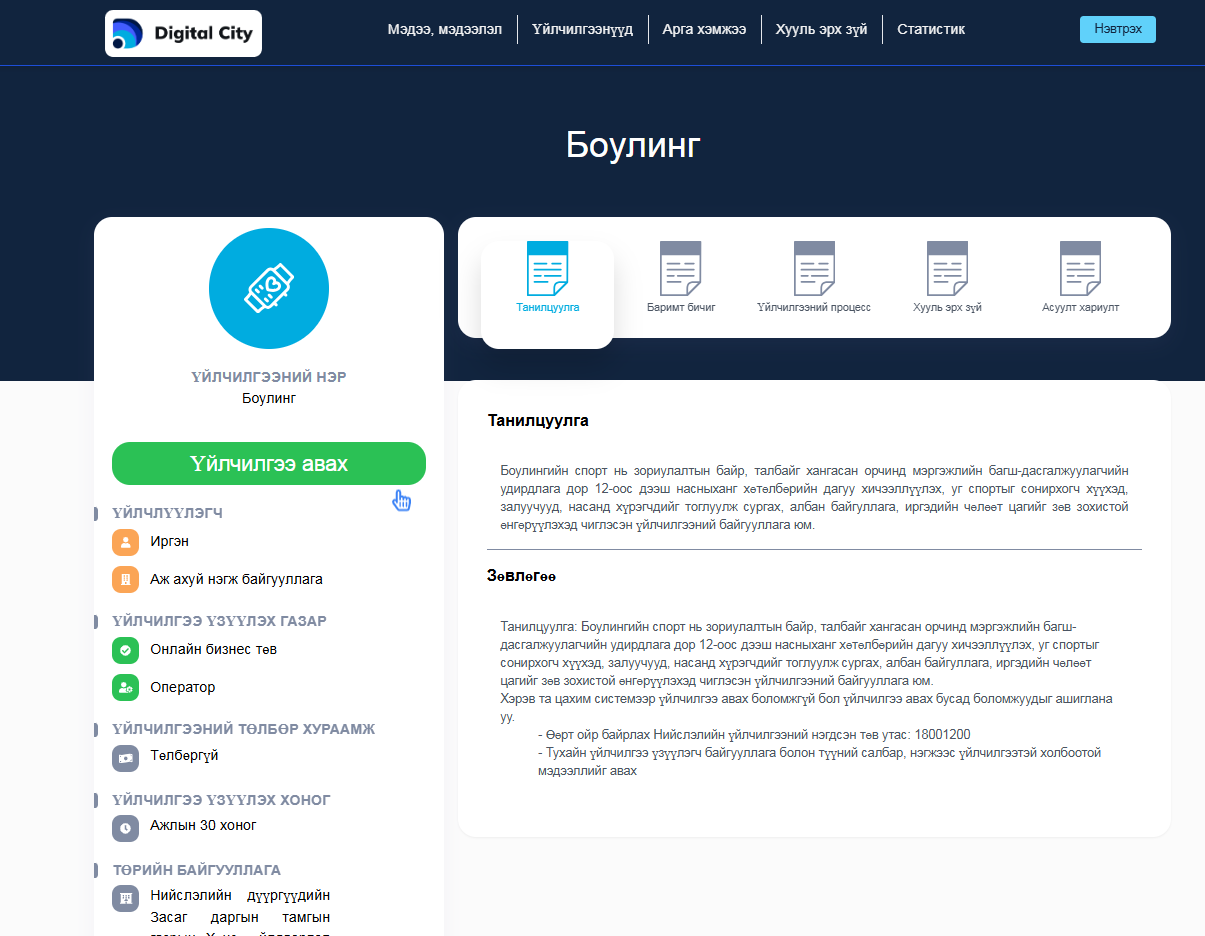Click the Төлбөргүй payment icon
Screen dimensions: 1205x936
pyautogui.click(x=125, y=758)
